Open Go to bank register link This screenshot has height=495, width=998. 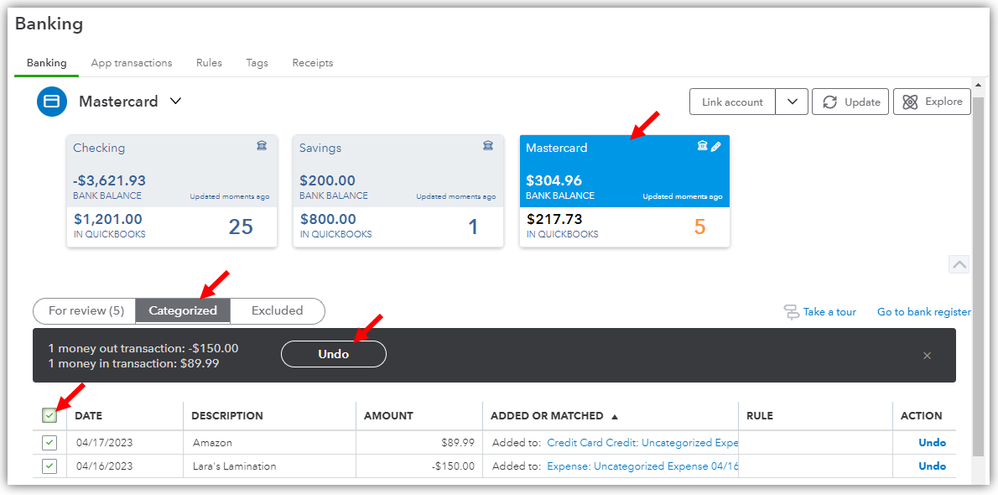[x=924, y=312]
